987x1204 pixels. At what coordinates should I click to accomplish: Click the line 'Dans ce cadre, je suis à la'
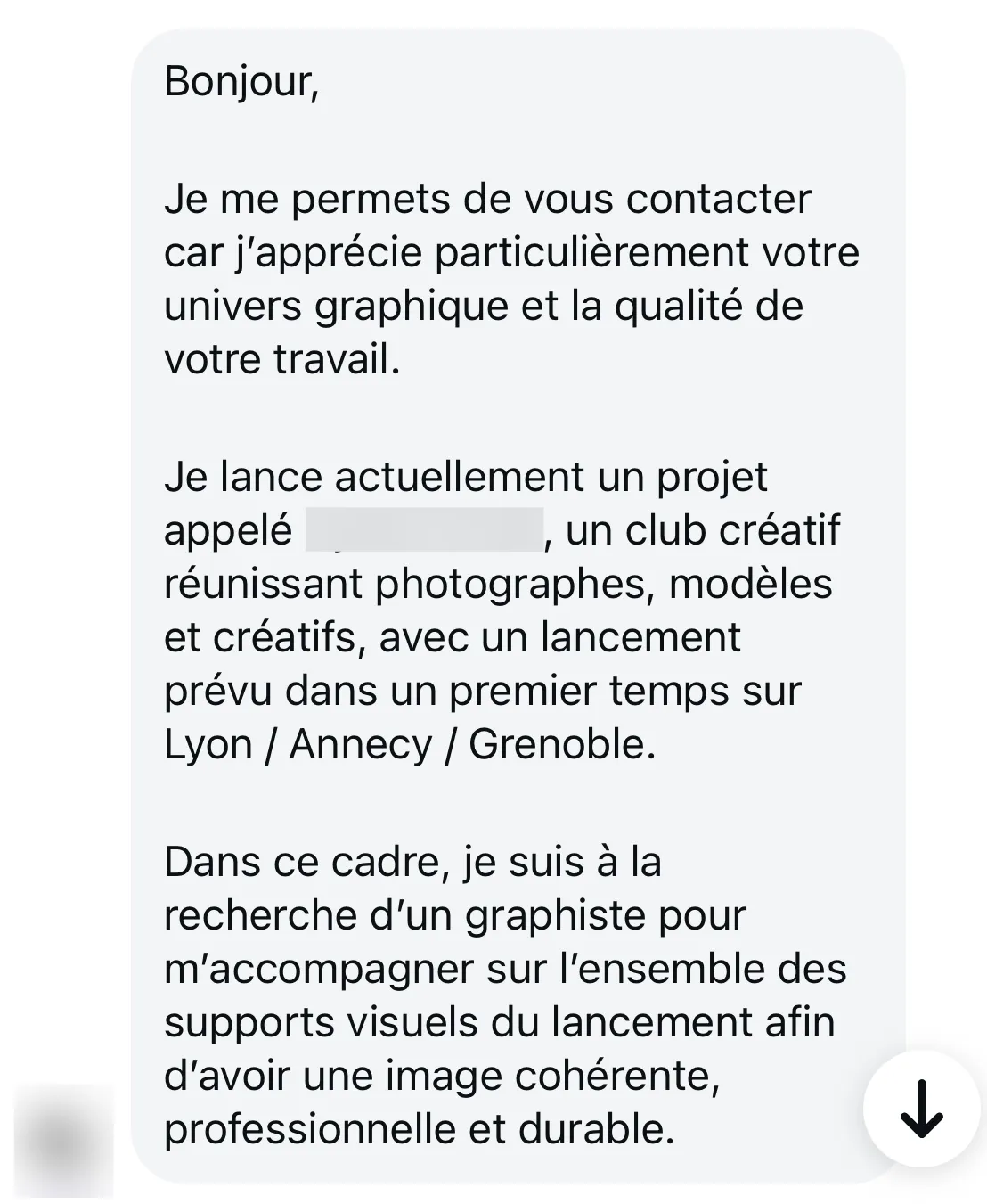(x=412, y=862)
